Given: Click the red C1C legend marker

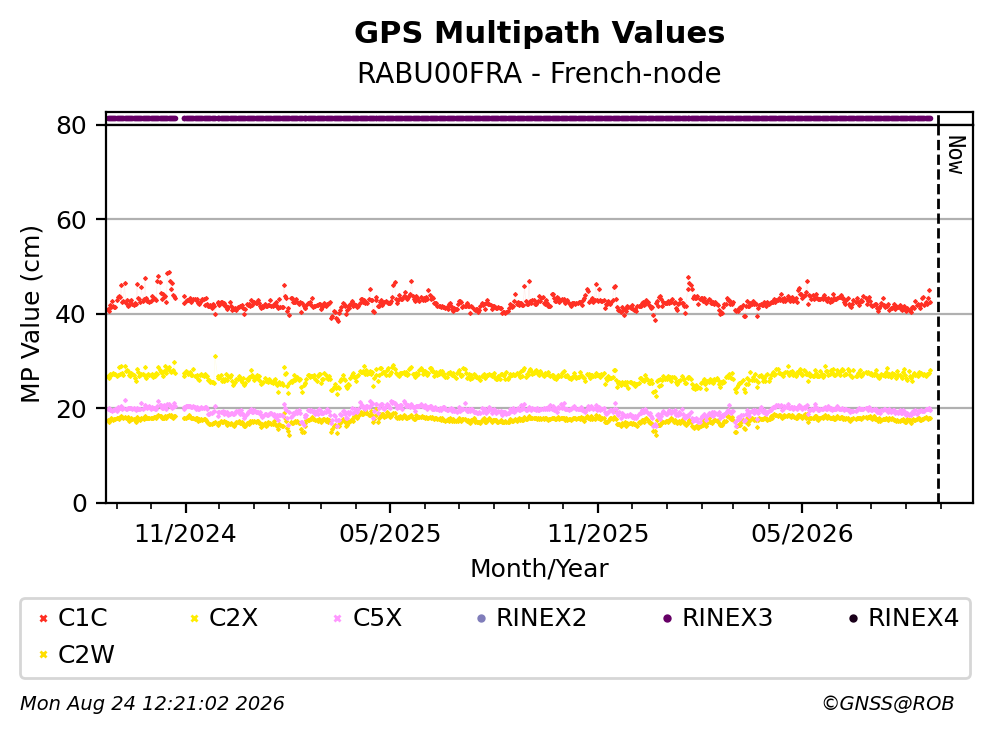Looking at the screenshot, I should 44,619.
